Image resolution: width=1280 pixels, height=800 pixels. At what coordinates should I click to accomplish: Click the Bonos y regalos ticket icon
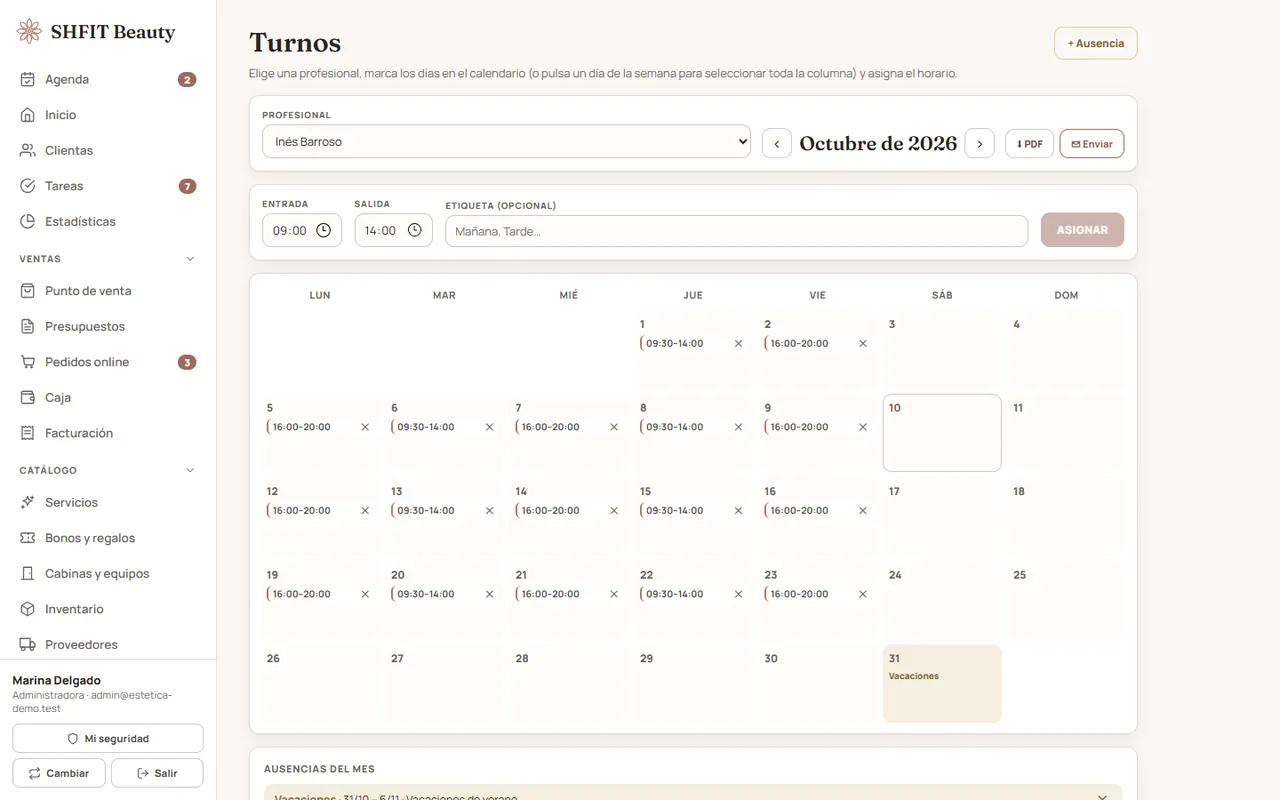[28, 538]
